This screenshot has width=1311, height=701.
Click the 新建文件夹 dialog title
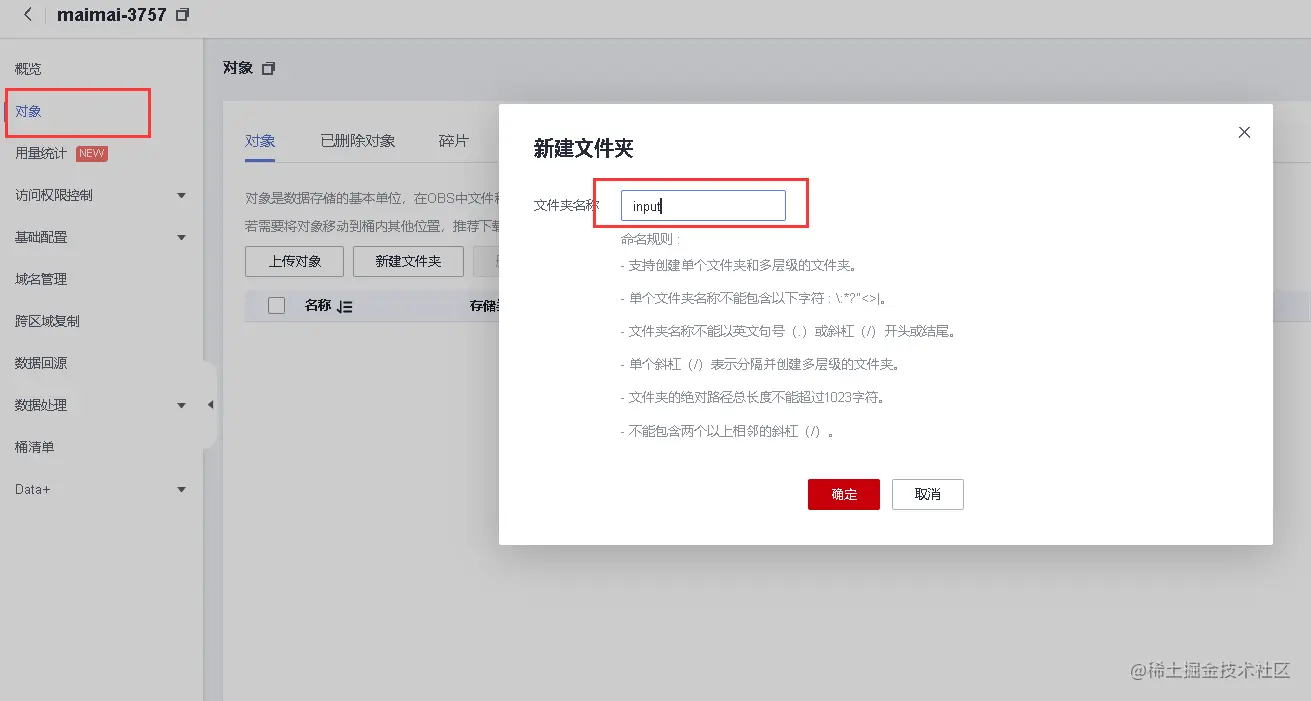tap(584, 149)
